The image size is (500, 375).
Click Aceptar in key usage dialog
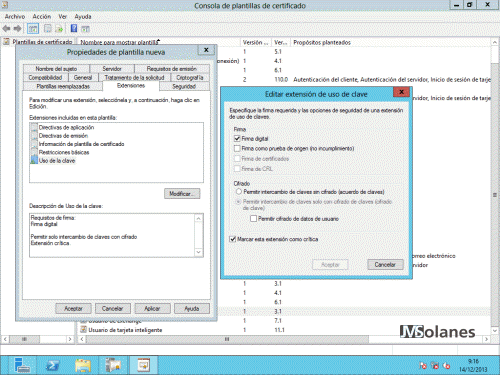(x=330, y=264)
